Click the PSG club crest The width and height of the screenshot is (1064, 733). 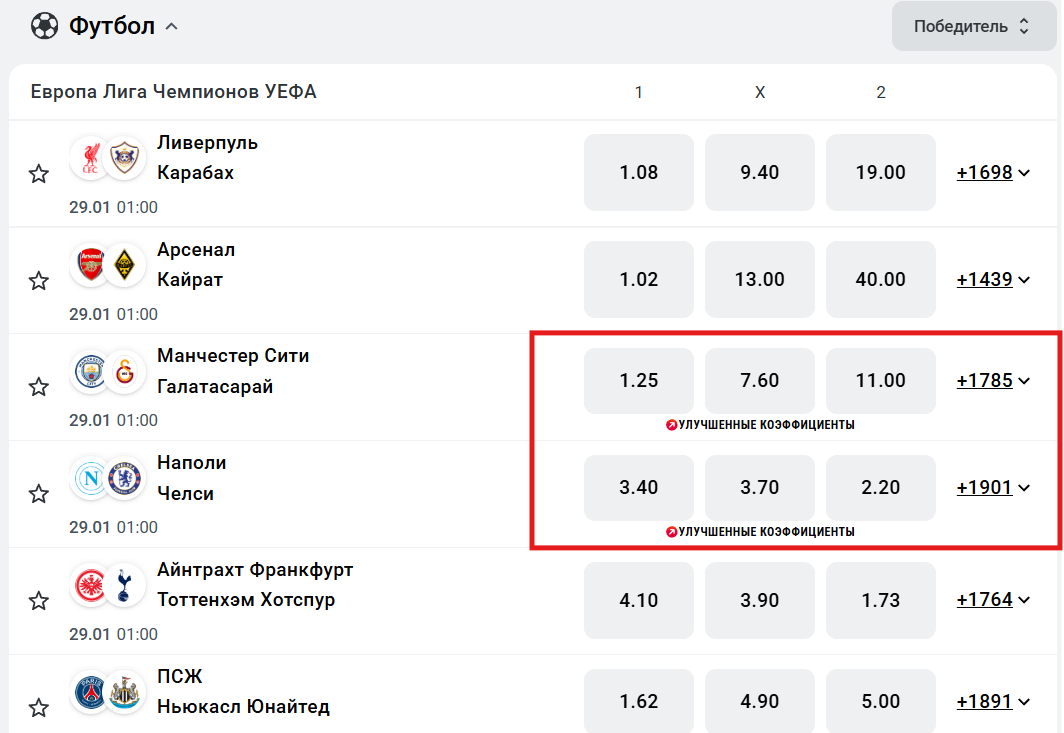click(x=90, y=692)
